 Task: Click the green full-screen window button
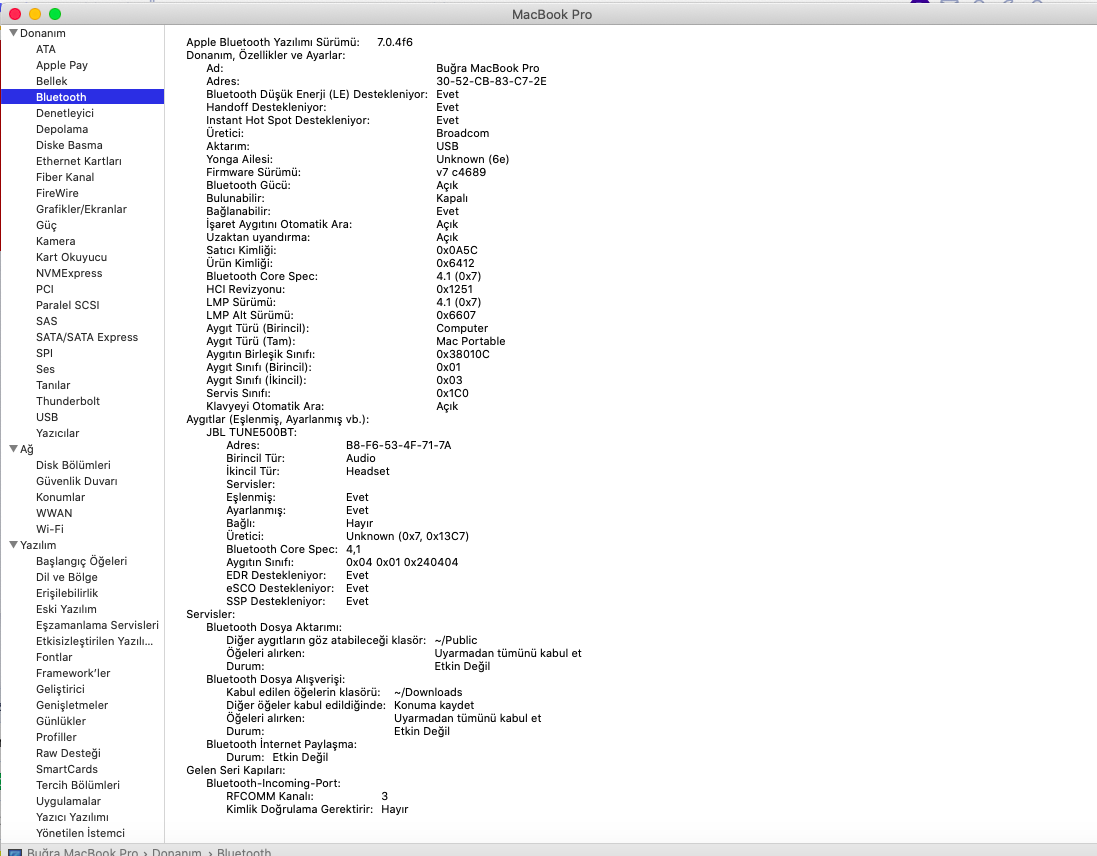pos(55,14)
